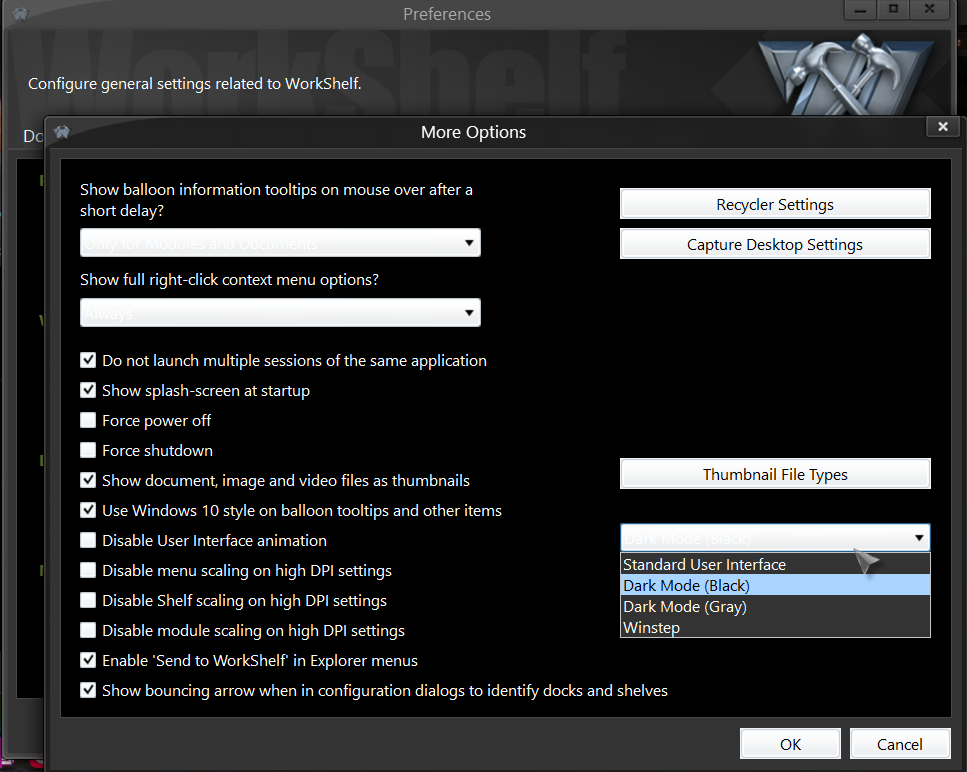Cancel the More Options dialog
This screenshot has width=967, height=772.
pos(899,744)
